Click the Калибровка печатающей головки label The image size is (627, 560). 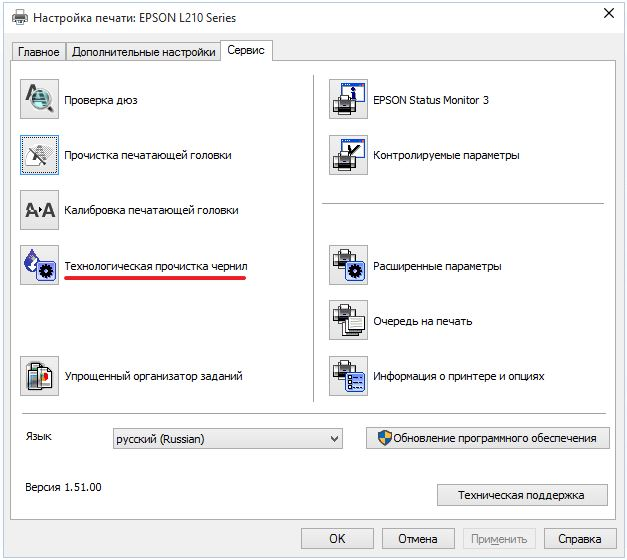click(151, 210)
